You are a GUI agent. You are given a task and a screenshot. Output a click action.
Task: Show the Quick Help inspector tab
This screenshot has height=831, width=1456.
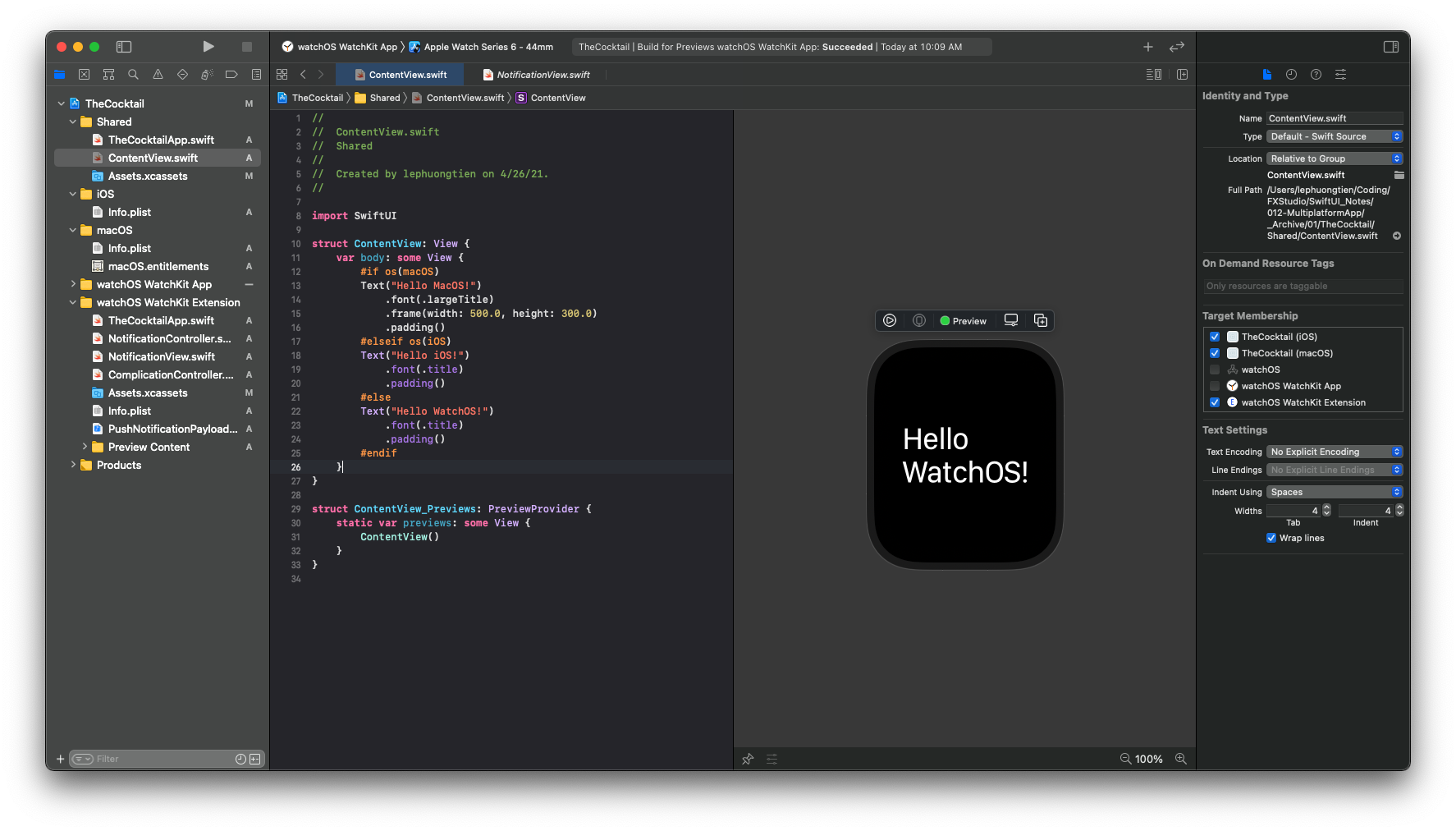1316,75
